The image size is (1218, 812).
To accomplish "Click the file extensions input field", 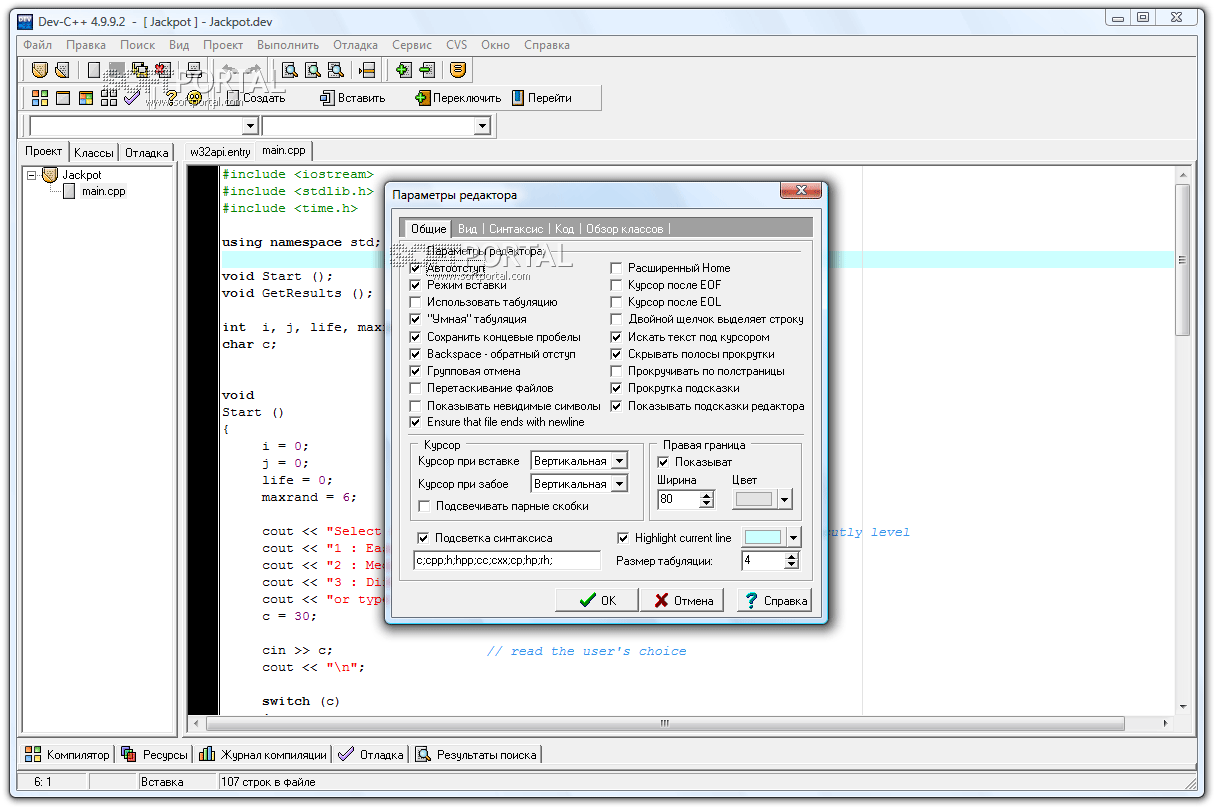I will tap(506, 560).
